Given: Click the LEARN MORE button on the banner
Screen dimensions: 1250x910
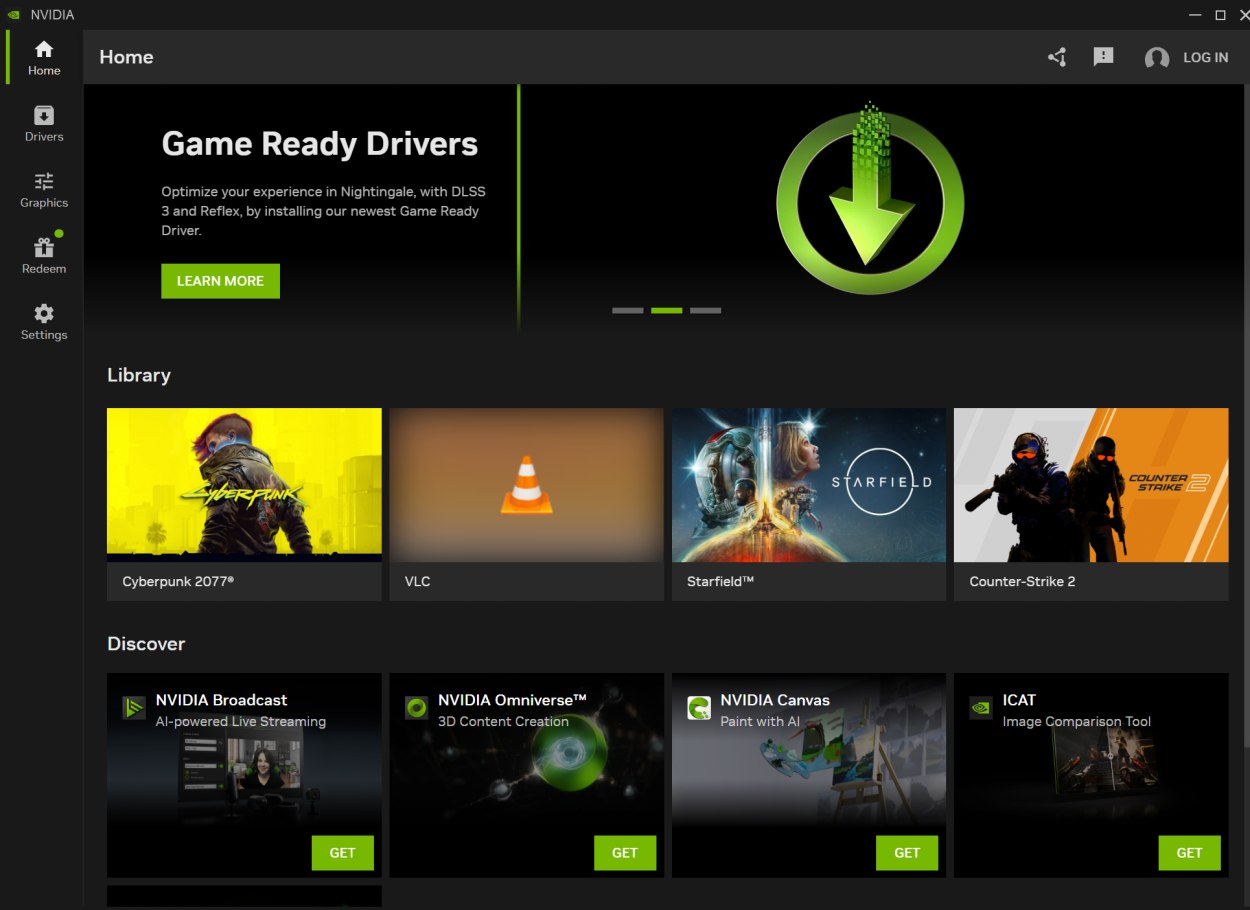Looking at the screenshot, I should (x=220, y=281).
